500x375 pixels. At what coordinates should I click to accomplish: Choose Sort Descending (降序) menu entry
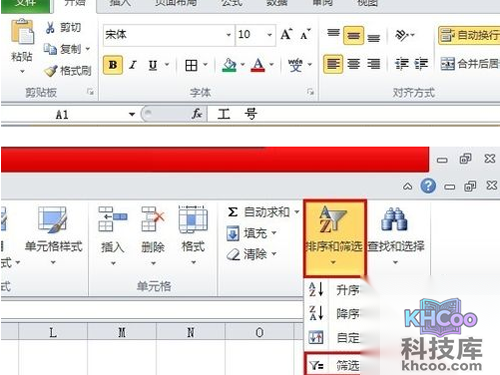coord(333,313)
